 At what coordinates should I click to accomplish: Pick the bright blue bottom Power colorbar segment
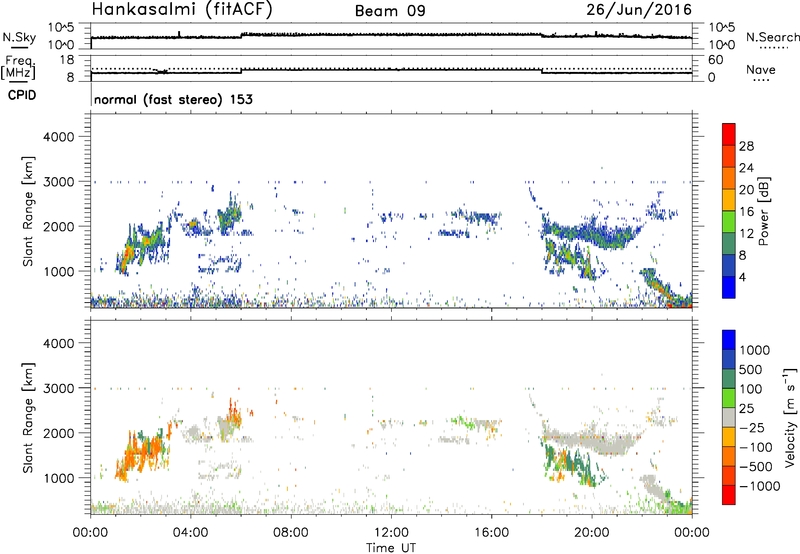click(729, 287)
